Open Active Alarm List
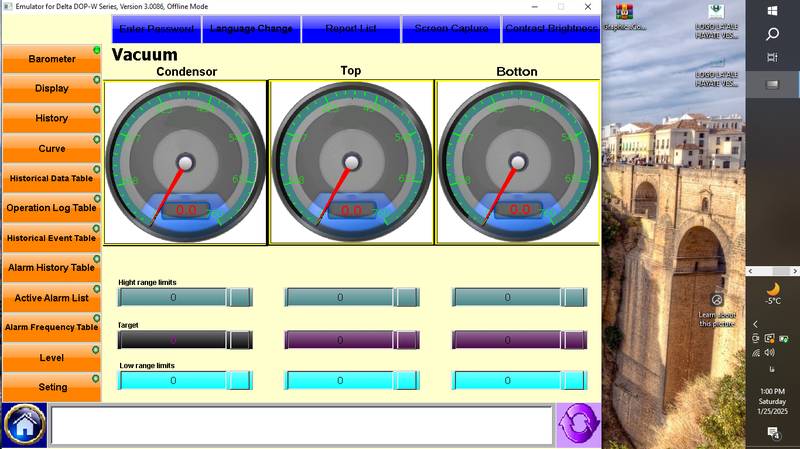The image size is (800, 449). pos(51,298)
